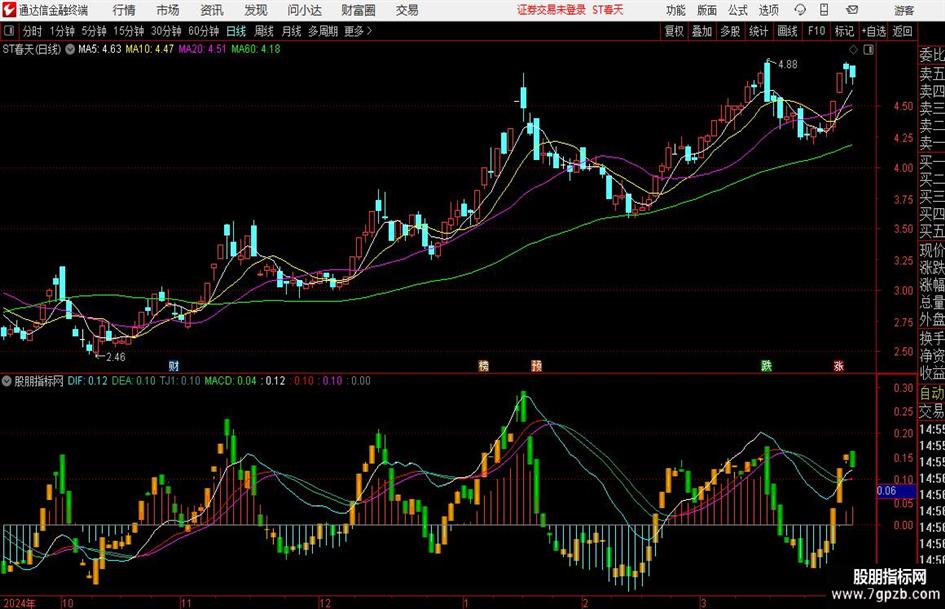Click the TongDaXin red logo icon
The image size is (945, 609).
8,10
